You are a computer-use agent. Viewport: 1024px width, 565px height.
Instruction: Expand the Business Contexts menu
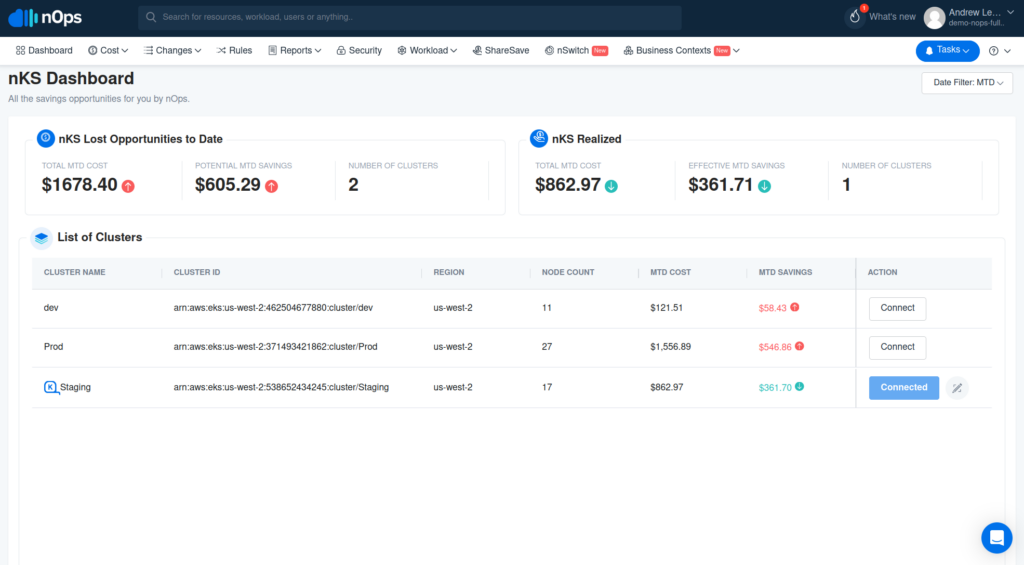(x=681, y=50)
